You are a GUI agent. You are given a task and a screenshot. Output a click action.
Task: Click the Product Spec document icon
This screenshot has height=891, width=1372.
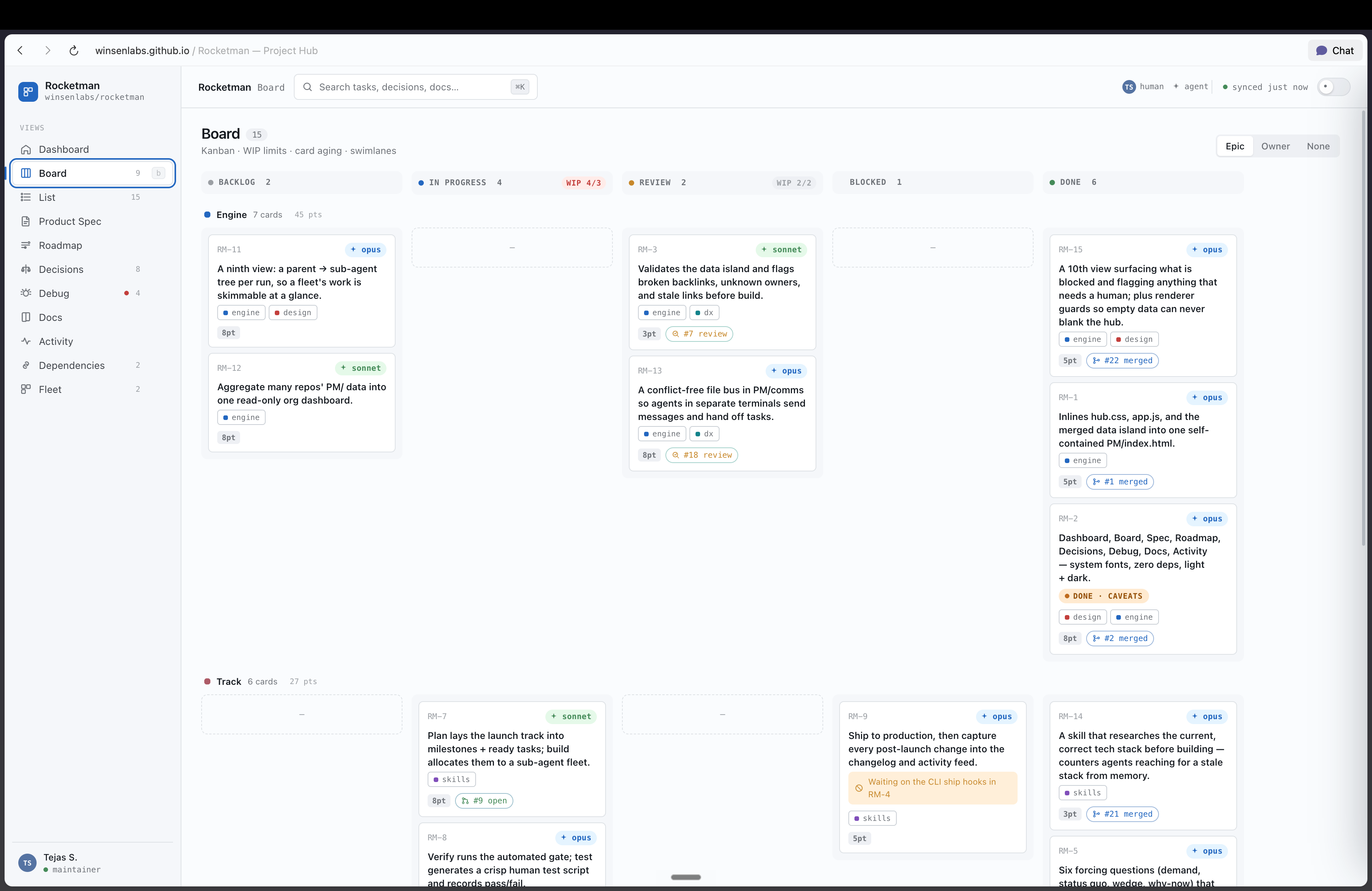click(26, 221)
